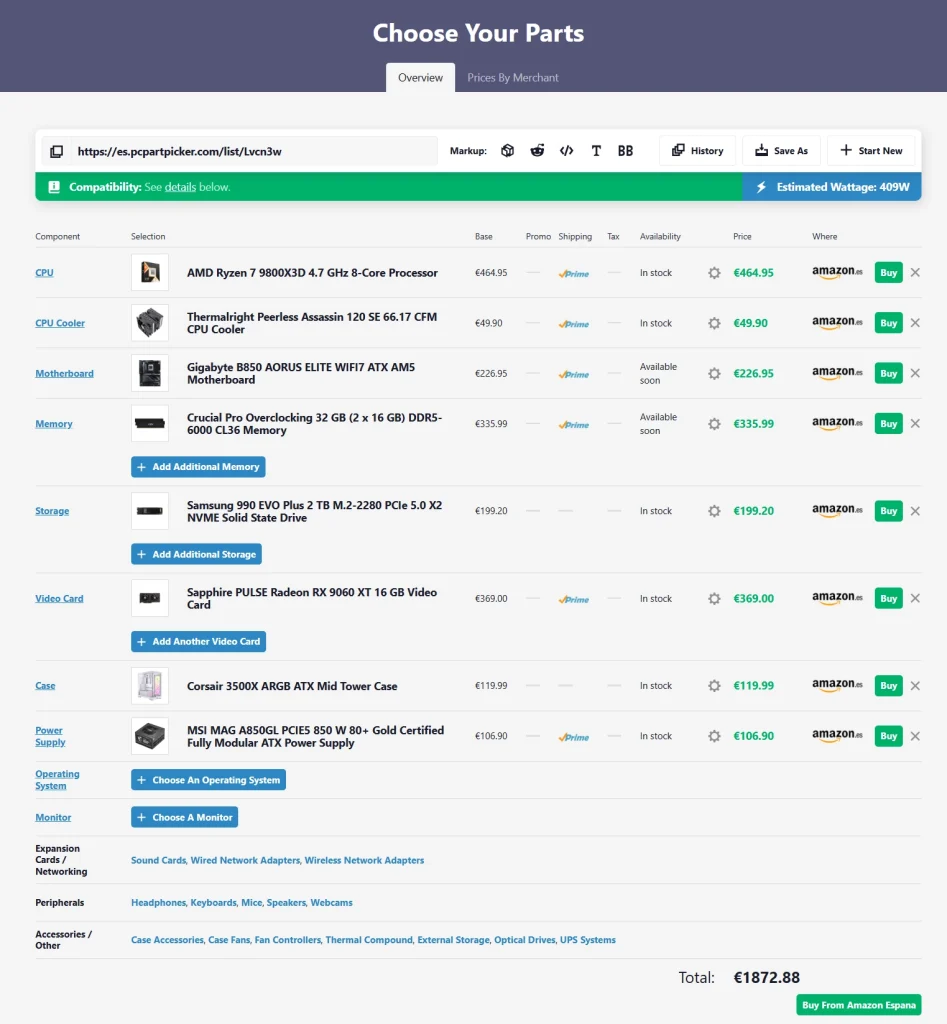The width and height of the screenshot is (947, 1024).
Task: Remove Corsair case with X
Action: [915, 686]
